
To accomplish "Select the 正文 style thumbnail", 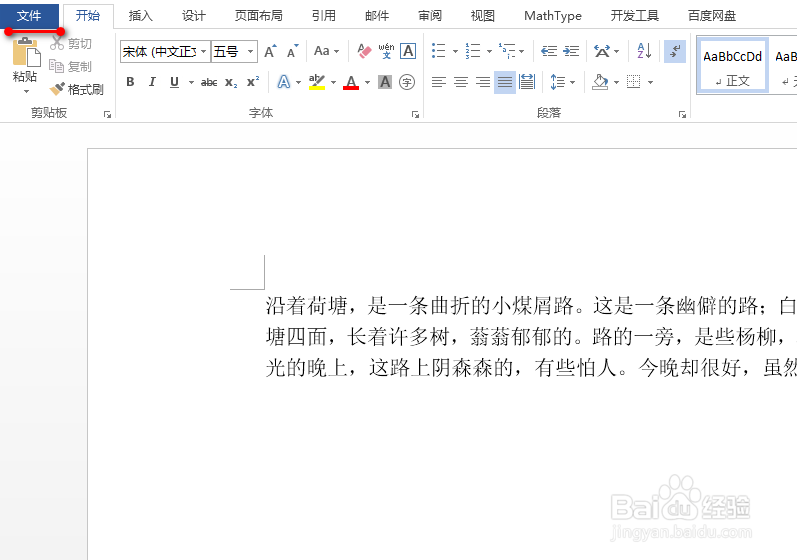I will click(x=732, y=66).
